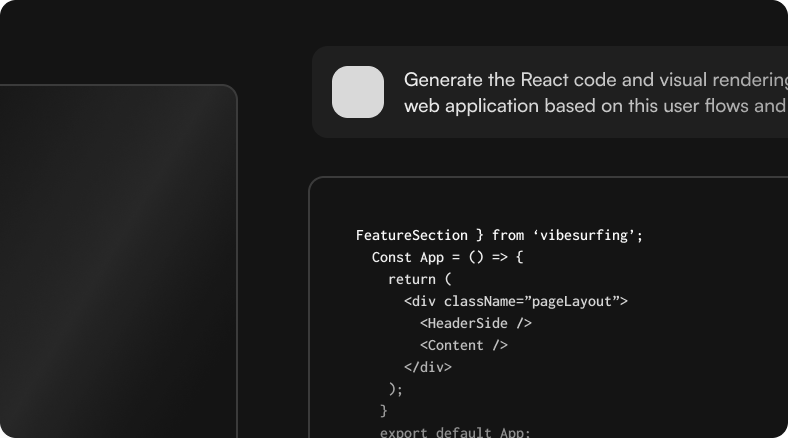
Task: Select the 'Generate the React code' prompt message
Action: pyautogui.click(x=550, y=92)
